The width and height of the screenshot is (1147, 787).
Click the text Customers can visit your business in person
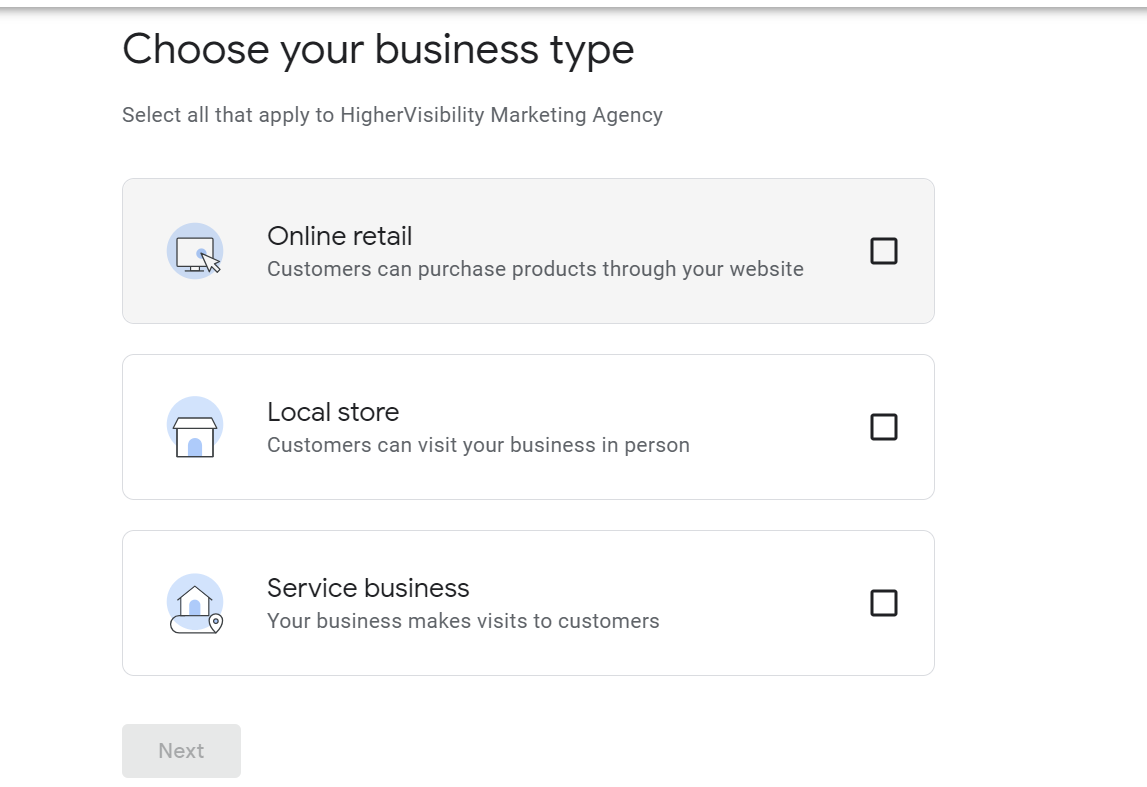(x=478, y=445)
